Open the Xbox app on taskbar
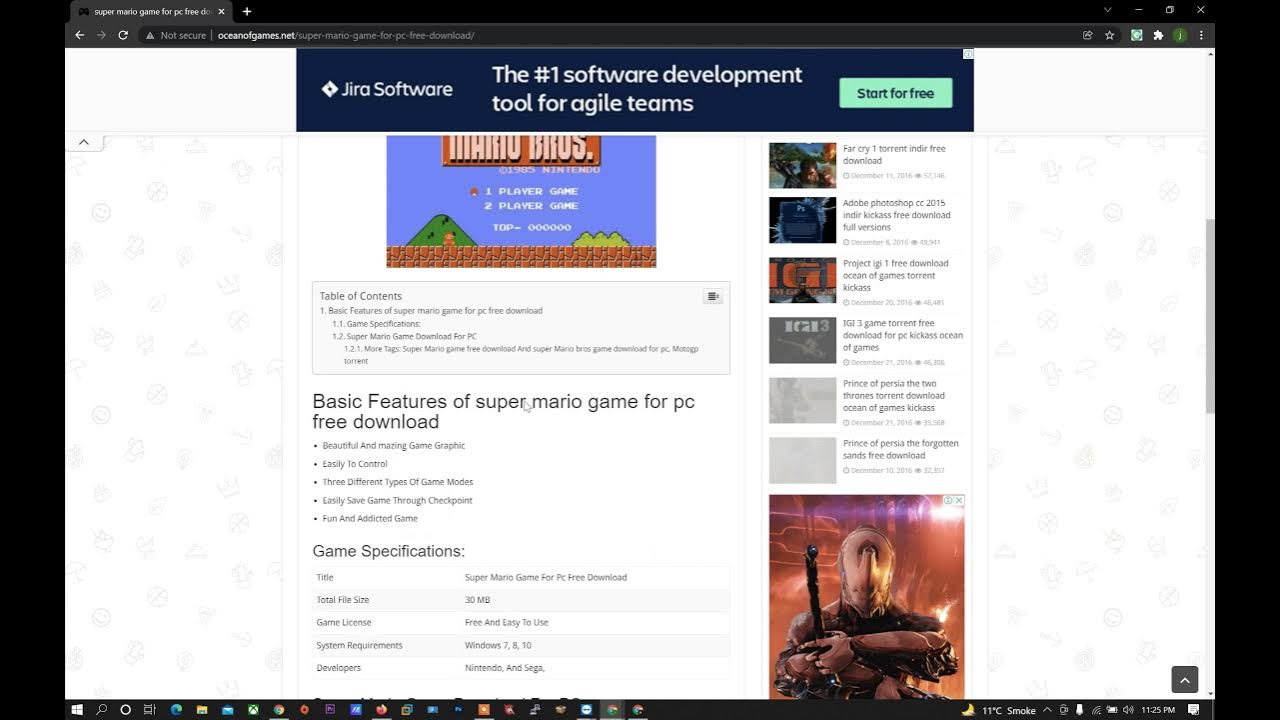Screen dimensions: 1280x720 253,710
